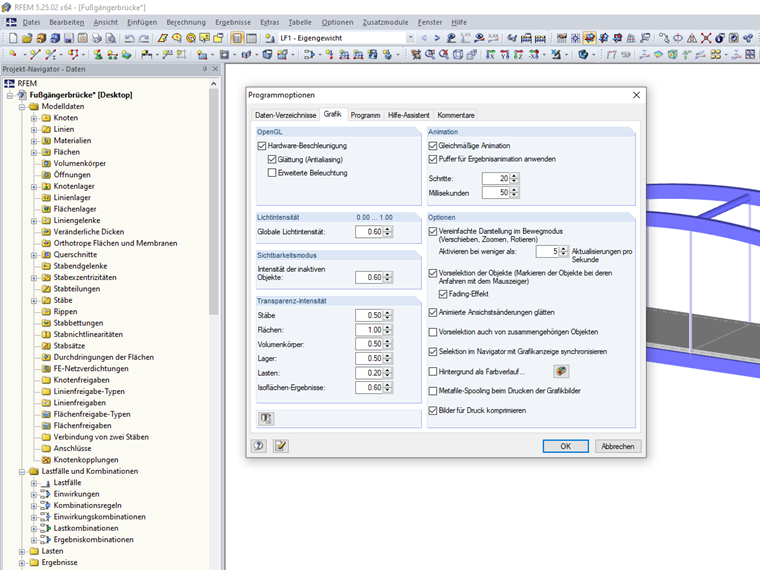Open the LF1 - Eigengewicht load case dropdown
The width and height of the screenshot is (760, 570).
coord(410,38)
